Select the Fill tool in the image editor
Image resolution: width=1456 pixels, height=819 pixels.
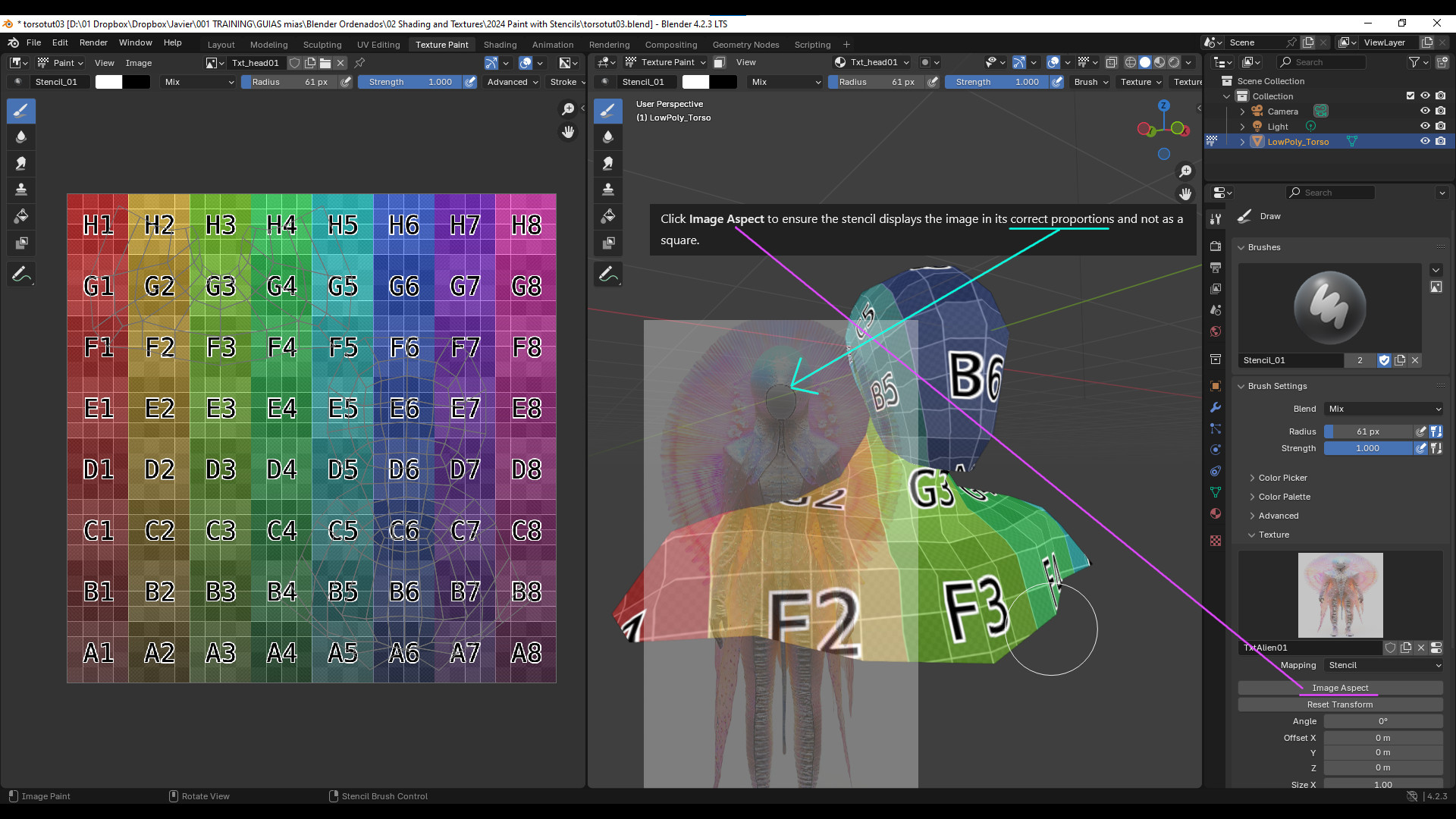(21, 217)
